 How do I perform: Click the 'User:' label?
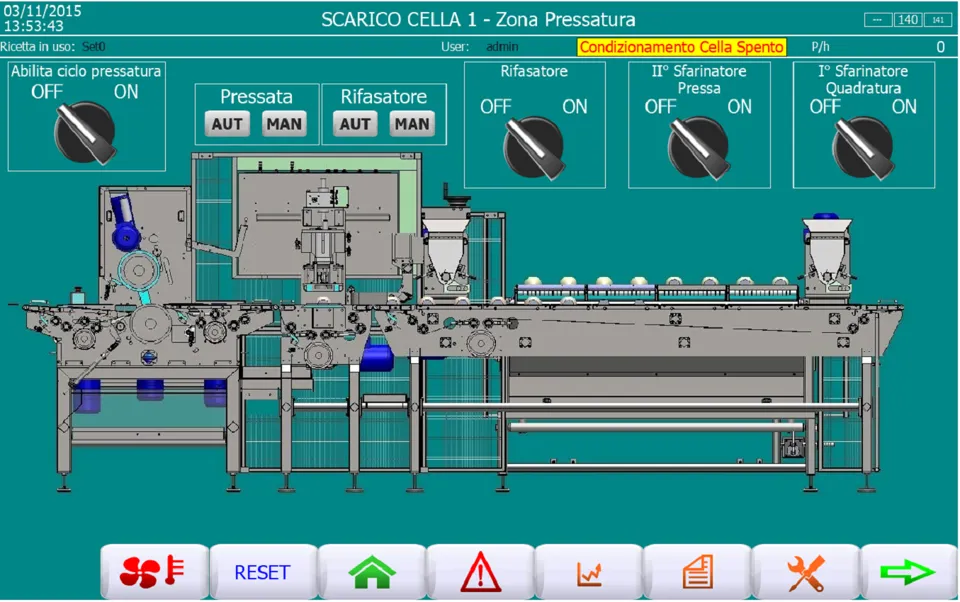coord(455,47)
